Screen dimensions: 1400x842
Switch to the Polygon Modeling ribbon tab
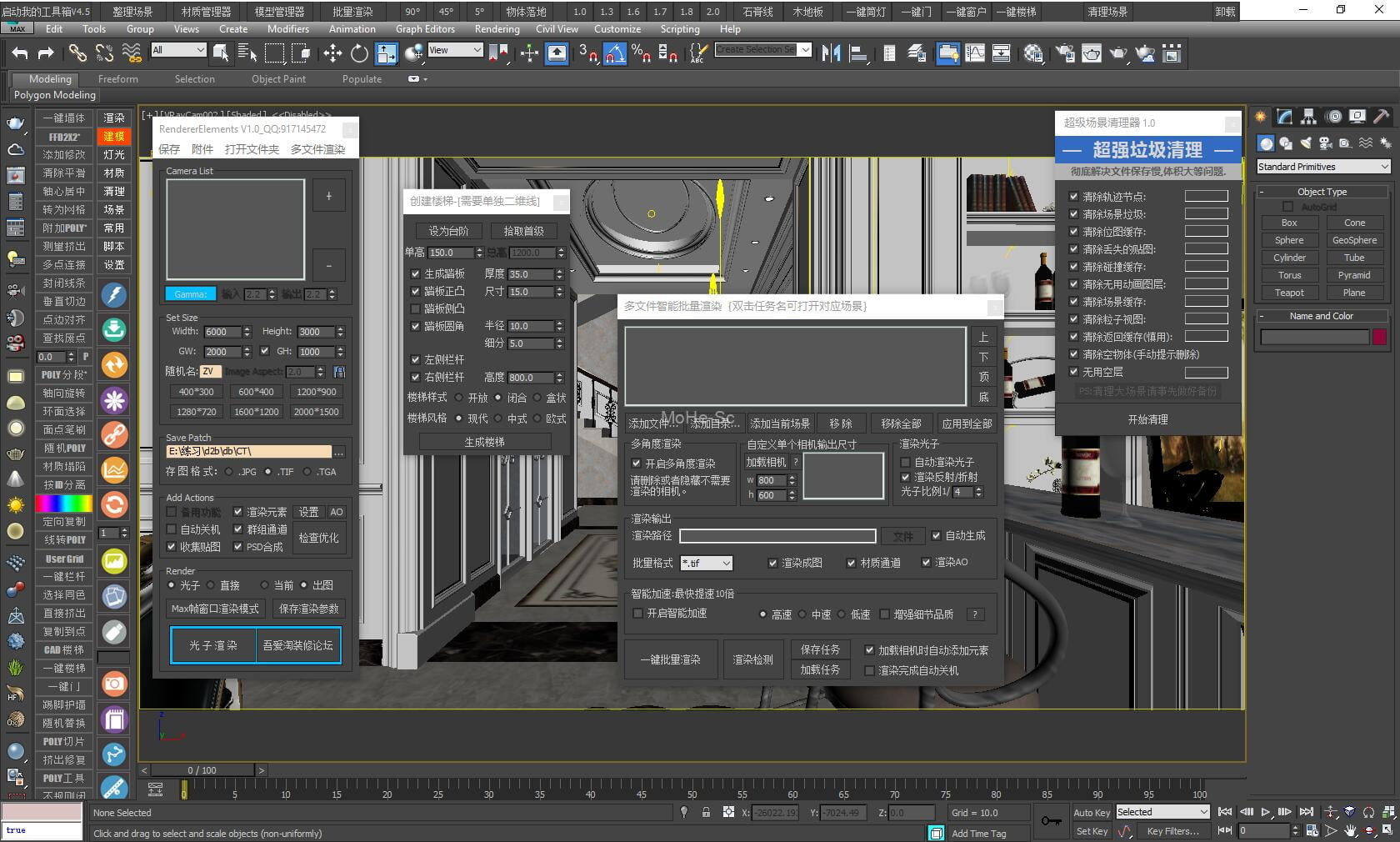tap(54, 95)
